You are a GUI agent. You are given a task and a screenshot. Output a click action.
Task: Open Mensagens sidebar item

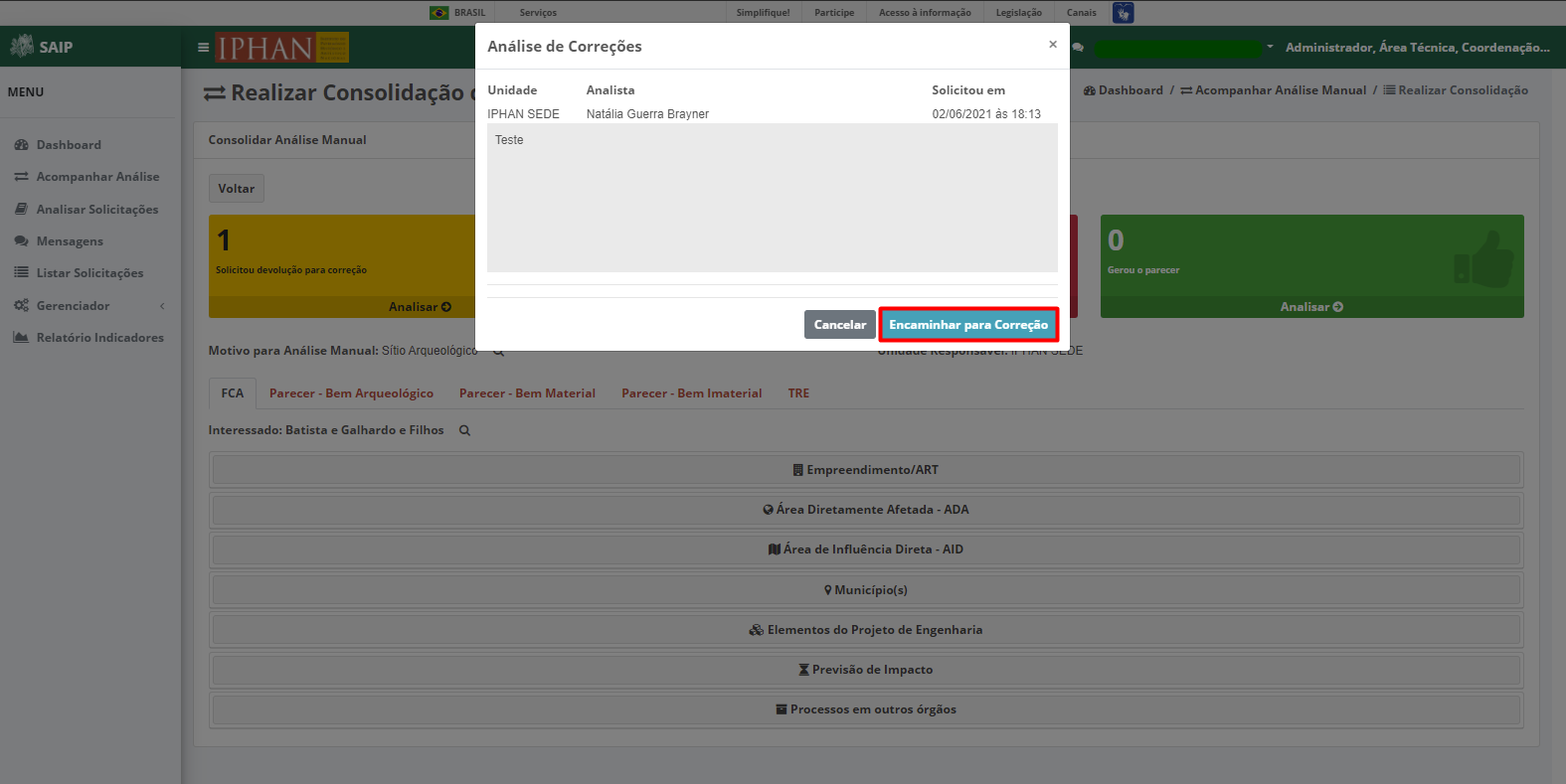pyautogui.click(x=70, y=241)
